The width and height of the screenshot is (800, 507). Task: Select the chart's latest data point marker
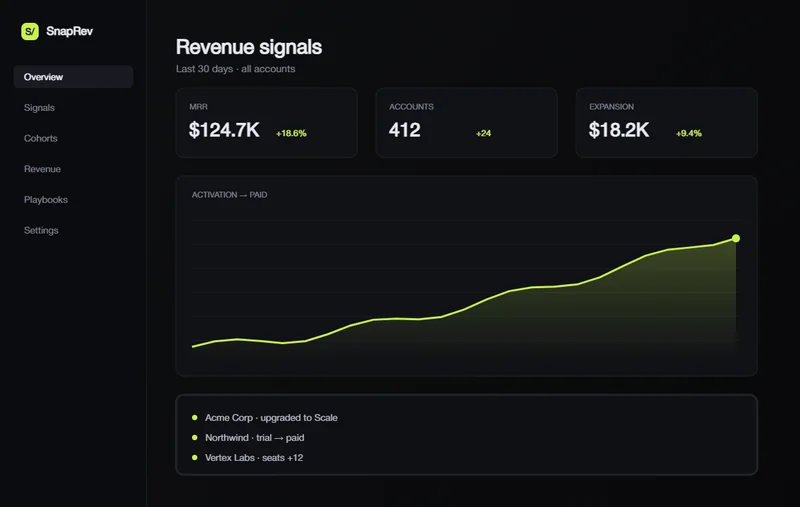point(736,238)
